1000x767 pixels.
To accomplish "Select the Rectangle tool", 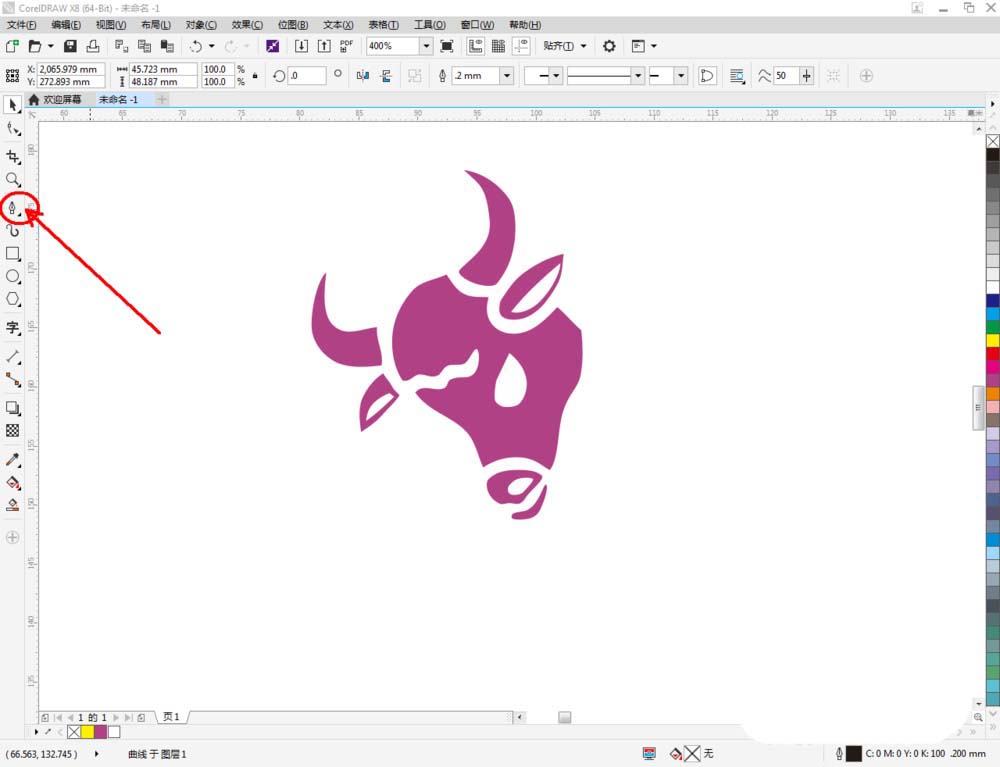I will tap(13, 254).
